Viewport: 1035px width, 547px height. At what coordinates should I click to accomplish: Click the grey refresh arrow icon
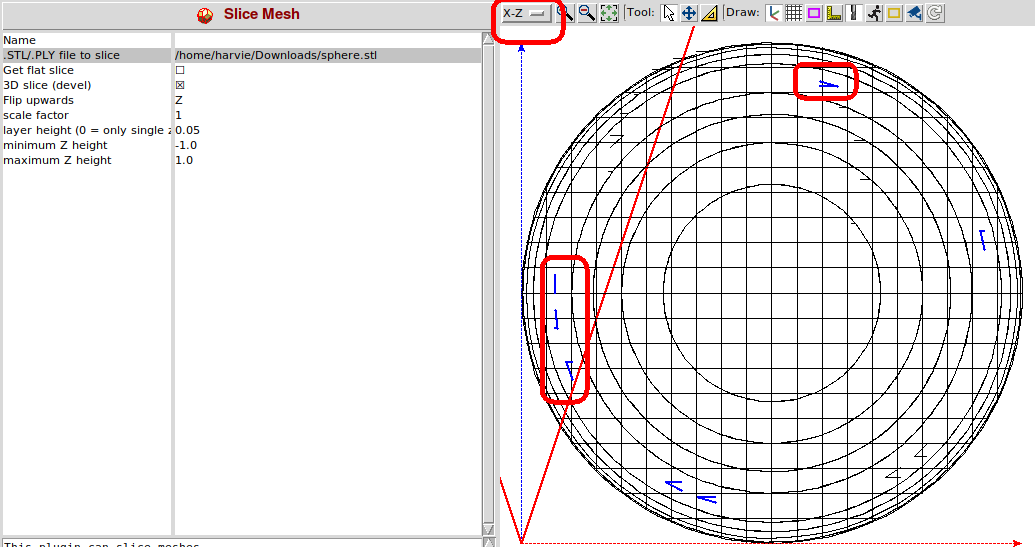coord(935,13)
